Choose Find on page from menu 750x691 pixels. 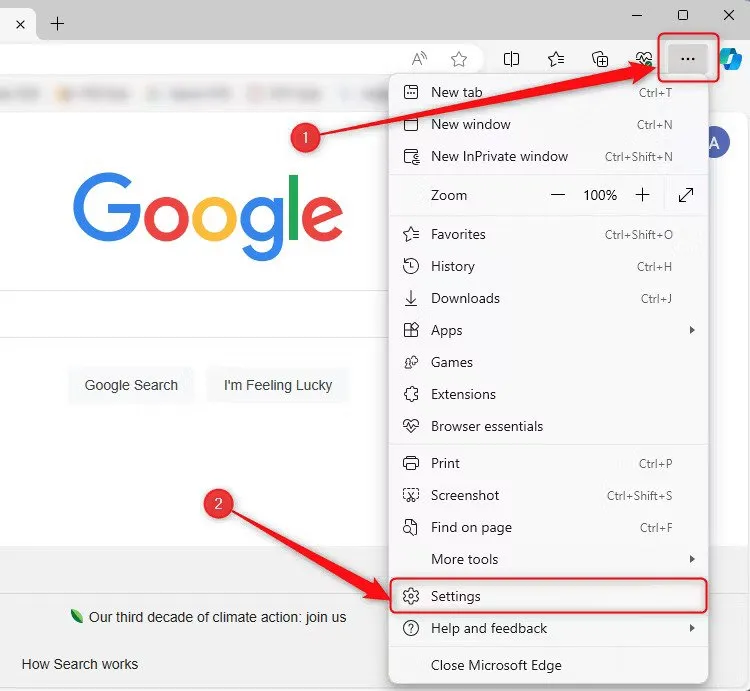[548, 527]
